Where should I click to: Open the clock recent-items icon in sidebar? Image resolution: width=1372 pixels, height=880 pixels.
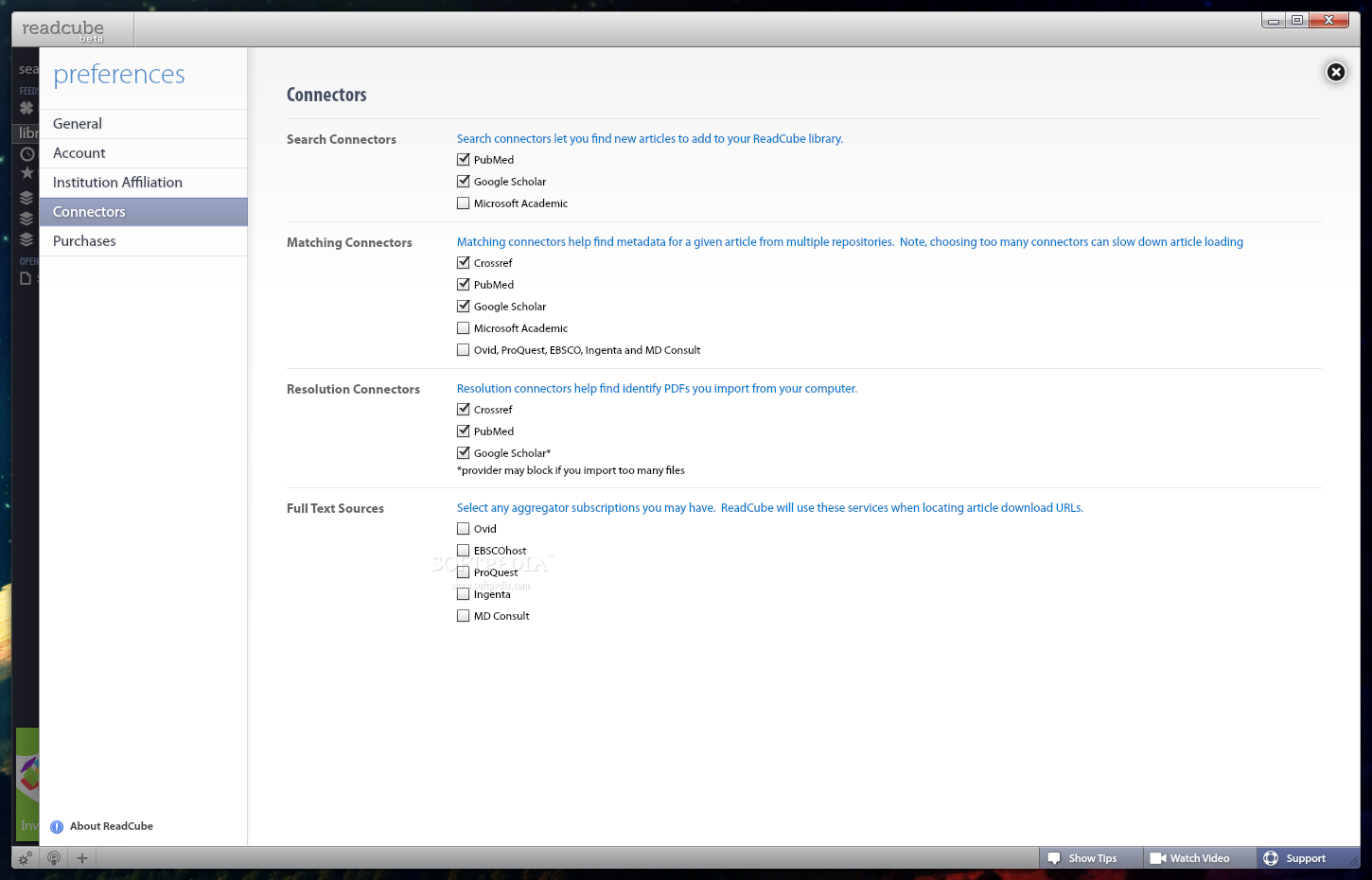click(x=27, y=153)
